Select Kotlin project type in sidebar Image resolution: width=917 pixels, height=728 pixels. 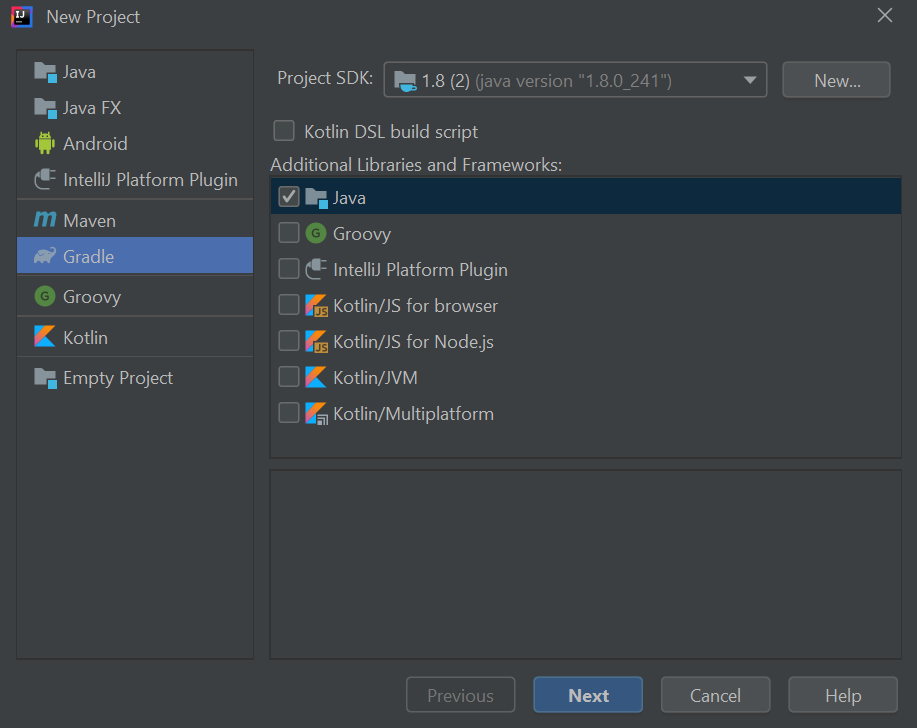(x=135, y=337)
